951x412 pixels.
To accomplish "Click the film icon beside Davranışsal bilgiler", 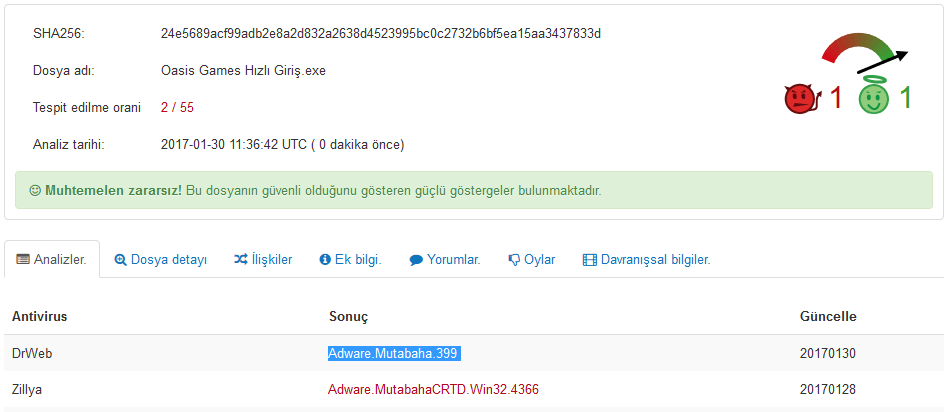I will (x=590, y=260).
